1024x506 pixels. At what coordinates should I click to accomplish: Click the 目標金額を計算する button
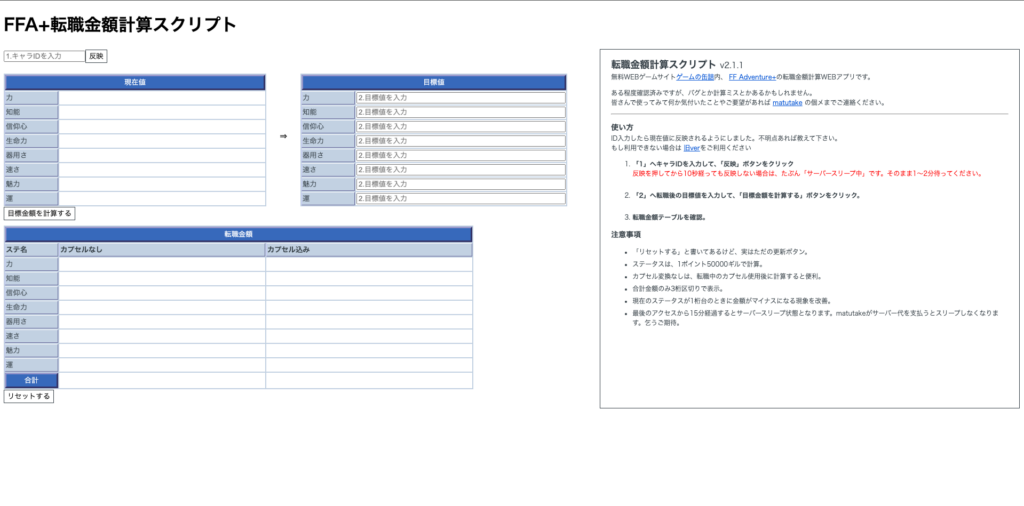pos(39,213)
